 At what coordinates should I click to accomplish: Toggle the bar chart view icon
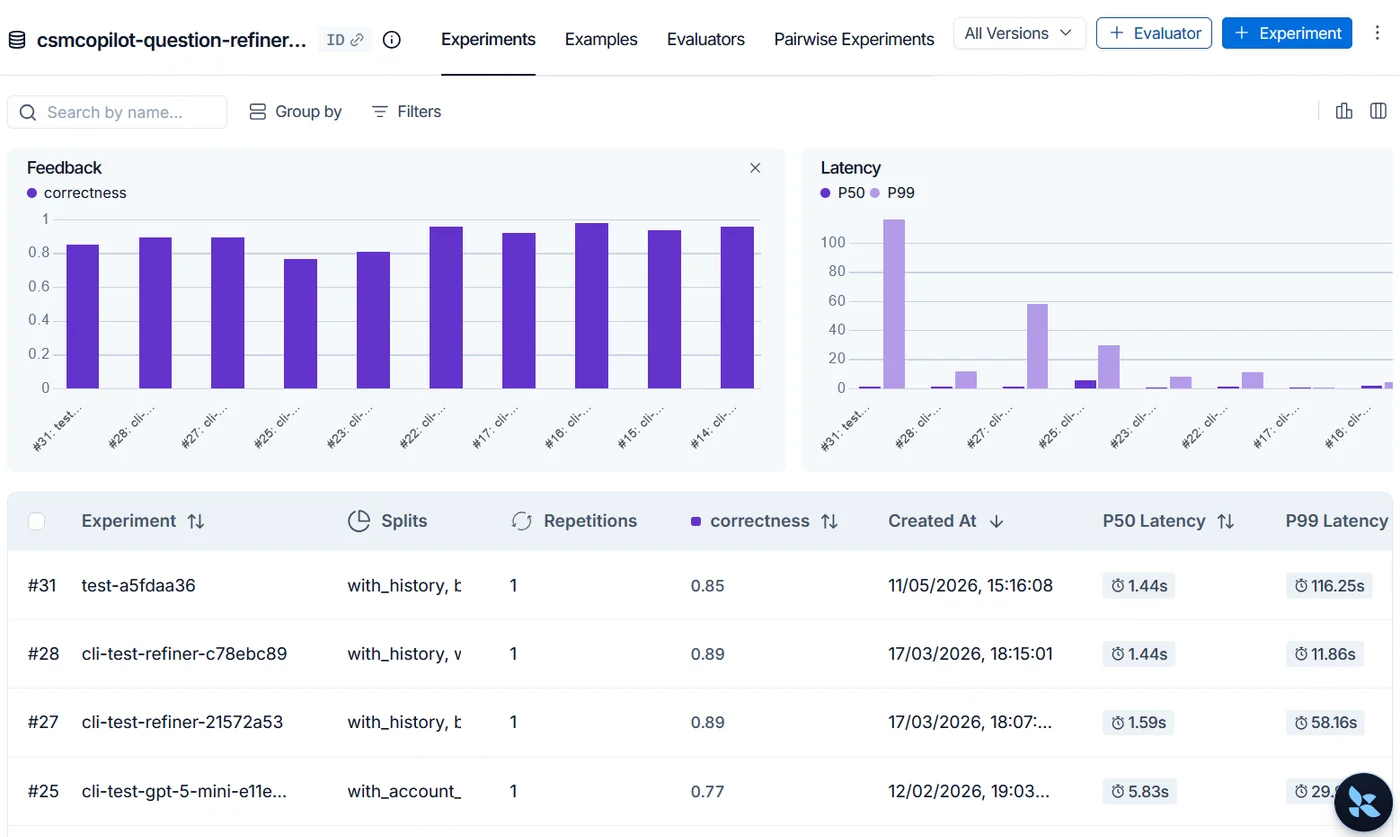coord(1344,111)
